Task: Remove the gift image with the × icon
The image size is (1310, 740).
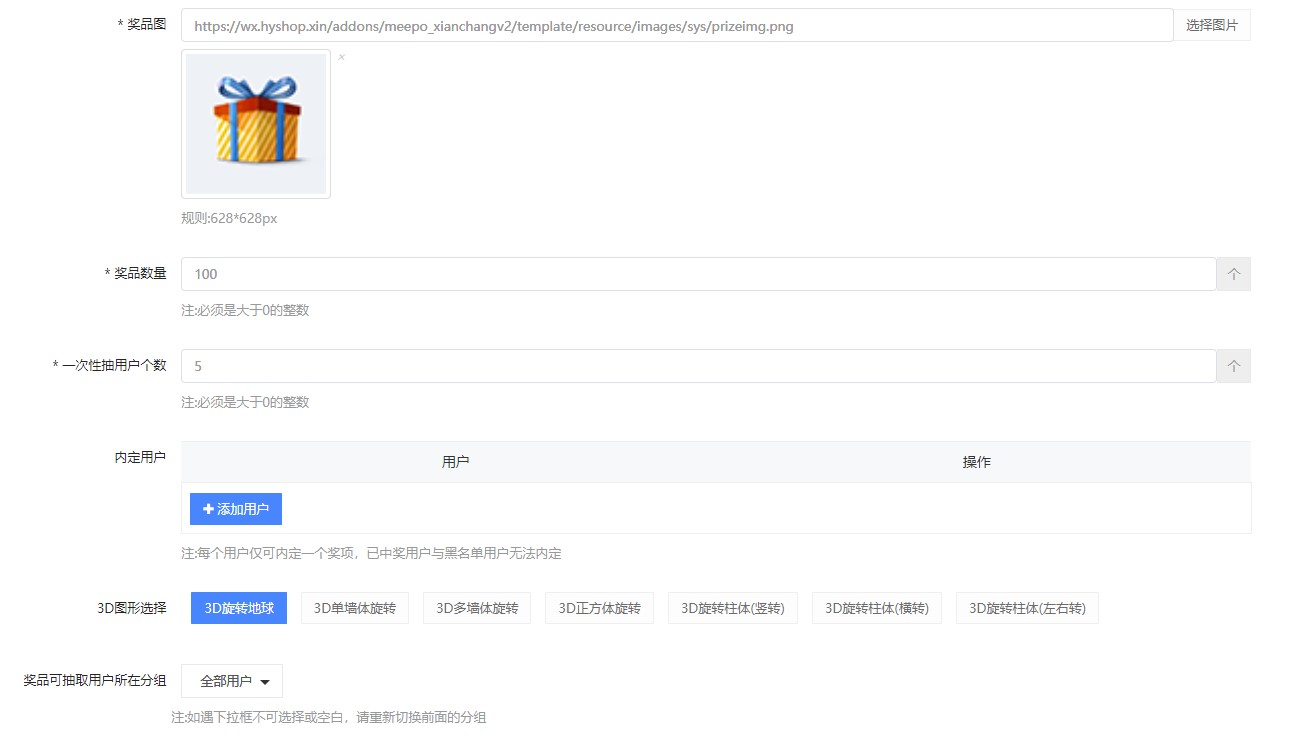Action: coord(341,58)
